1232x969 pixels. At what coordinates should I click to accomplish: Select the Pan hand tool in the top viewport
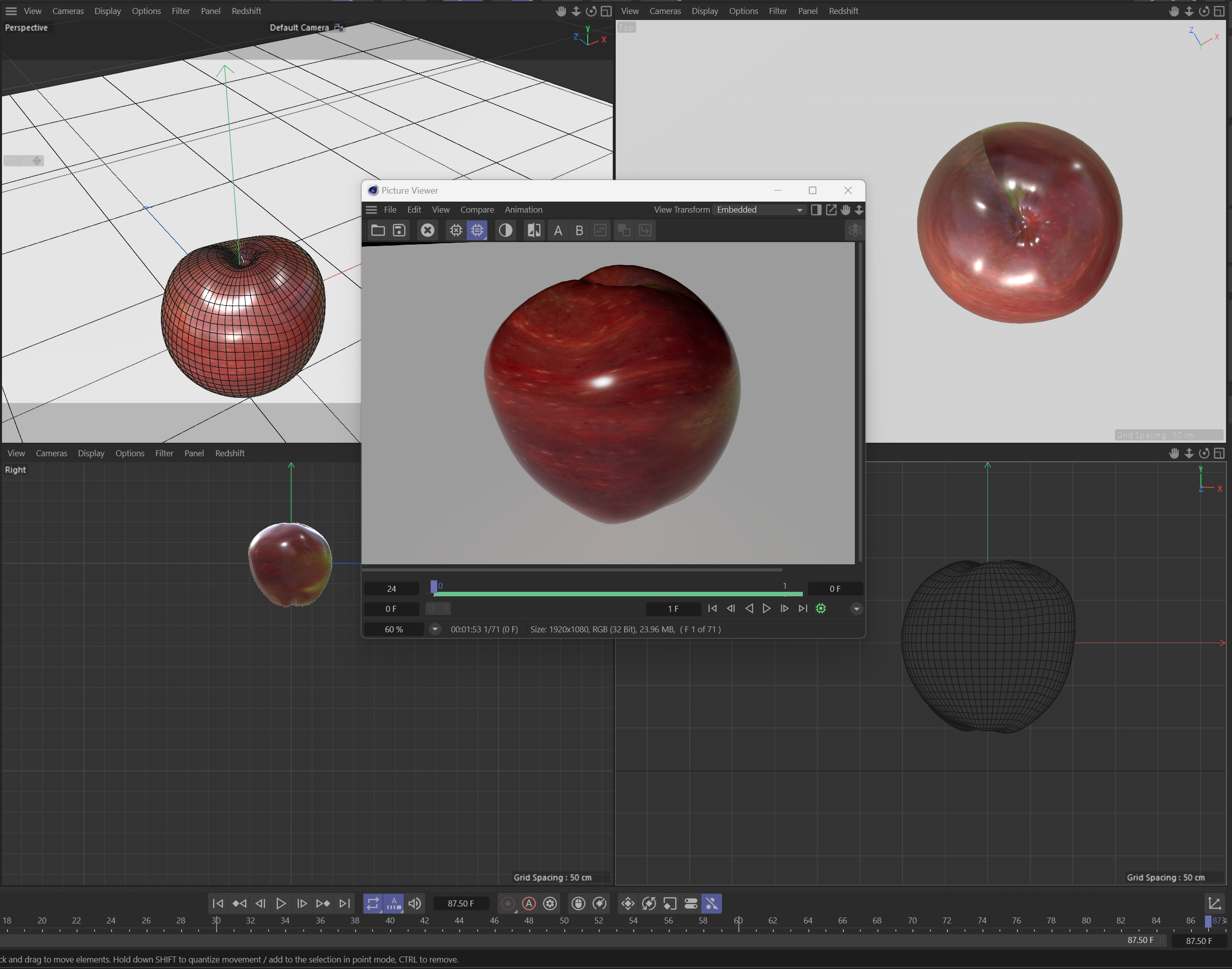click(x=1173, y=11)
